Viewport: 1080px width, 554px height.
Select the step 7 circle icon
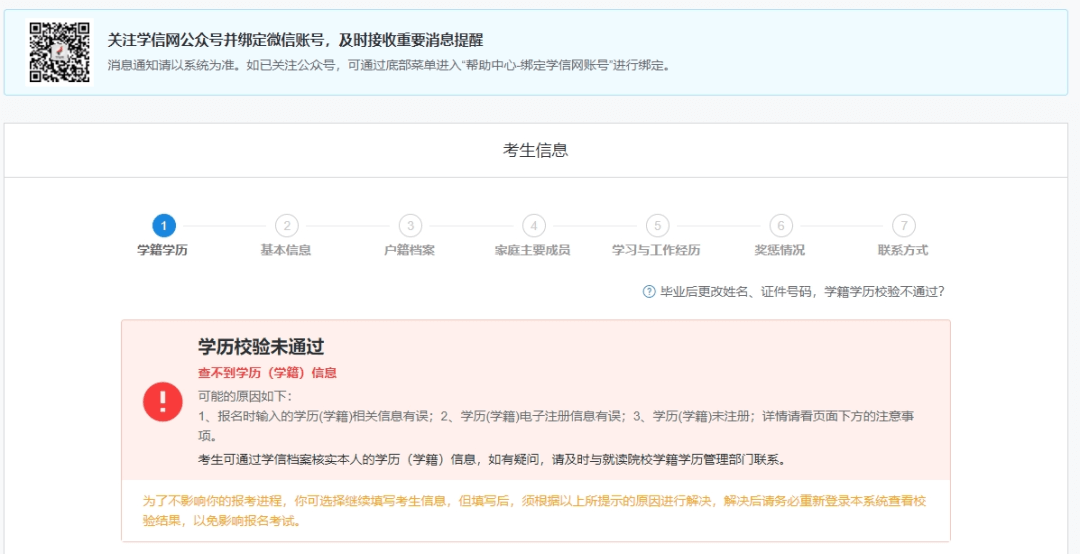point(904,226)
